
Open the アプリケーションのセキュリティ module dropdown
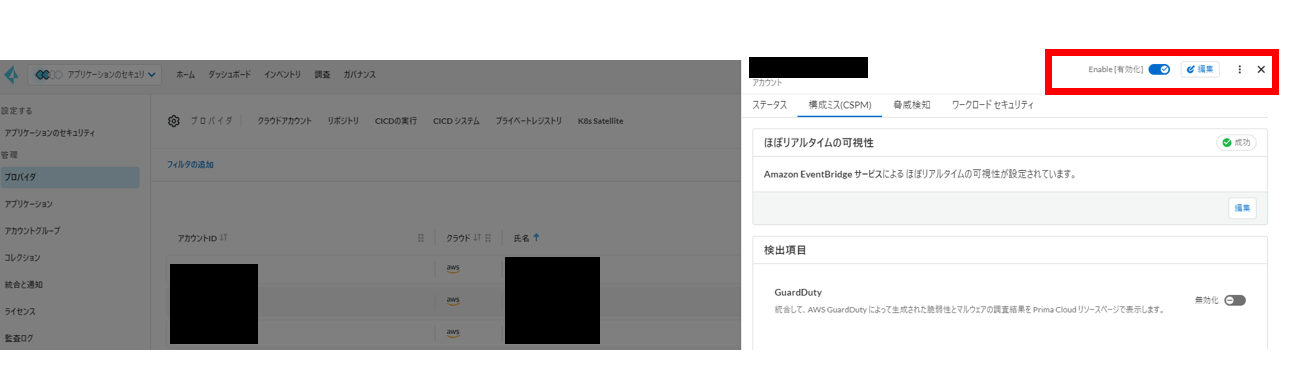pos(95,75)
